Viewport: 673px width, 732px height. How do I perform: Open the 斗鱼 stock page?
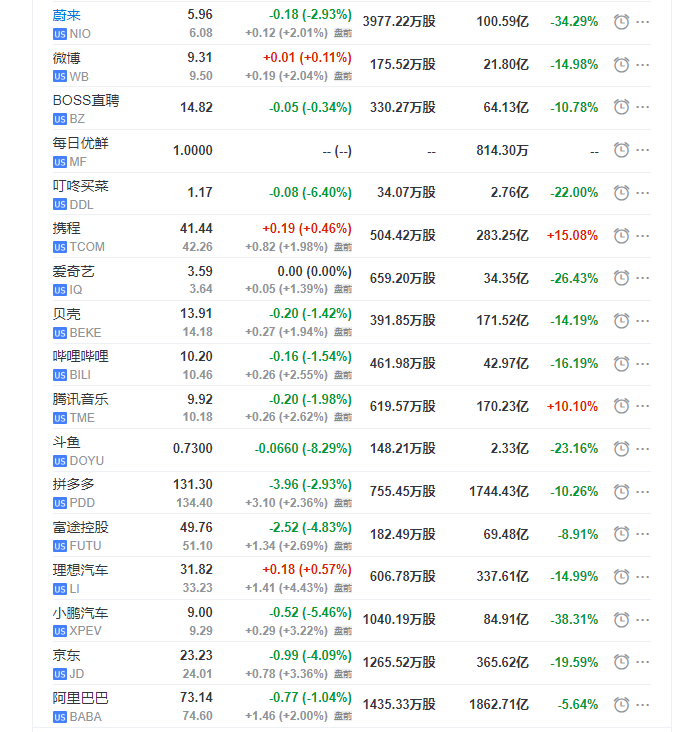click(x=66, y=442)
